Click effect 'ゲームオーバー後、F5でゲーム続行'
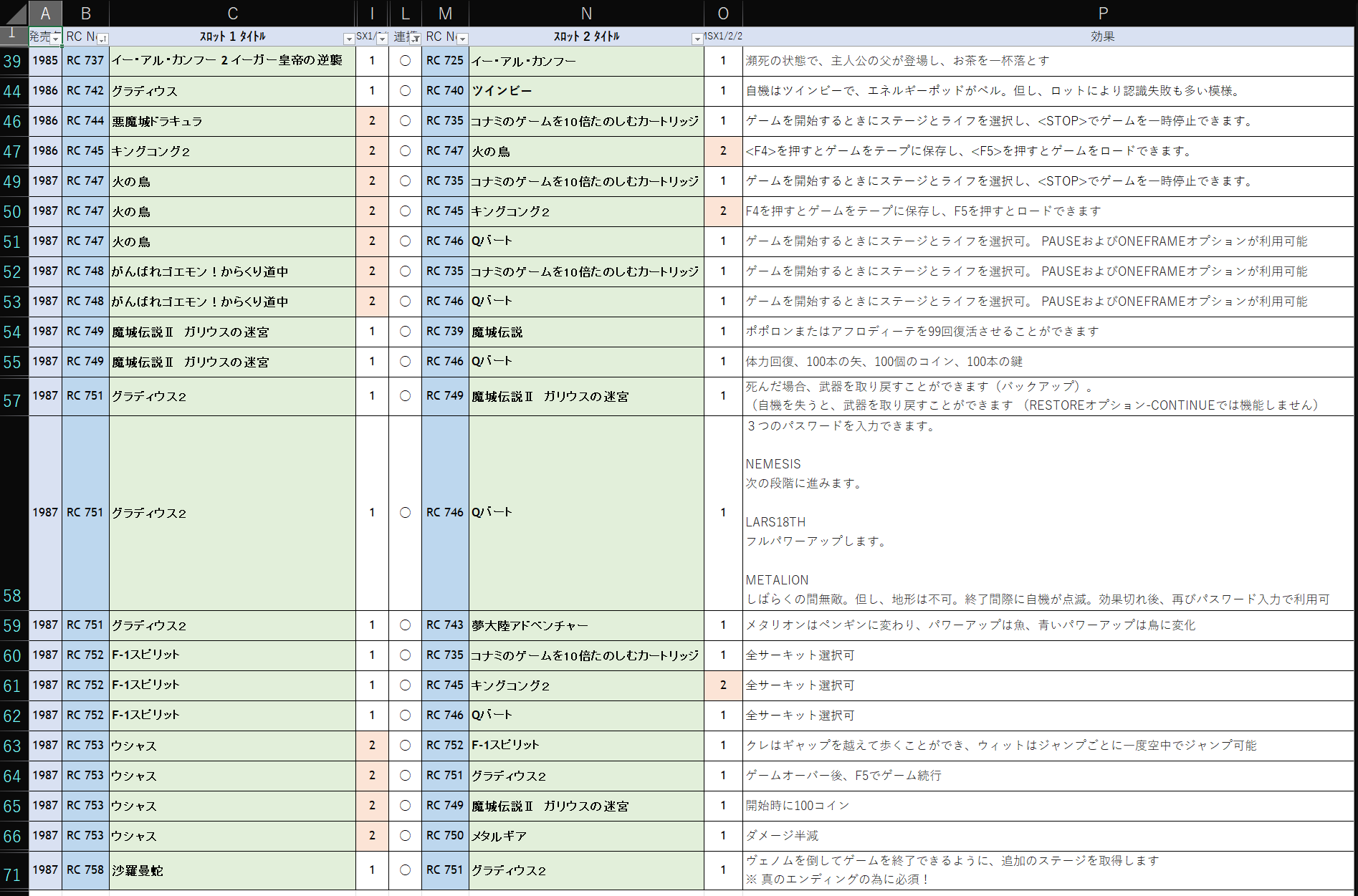This screenshot has width=1358, height=896. click(1048, 776)
